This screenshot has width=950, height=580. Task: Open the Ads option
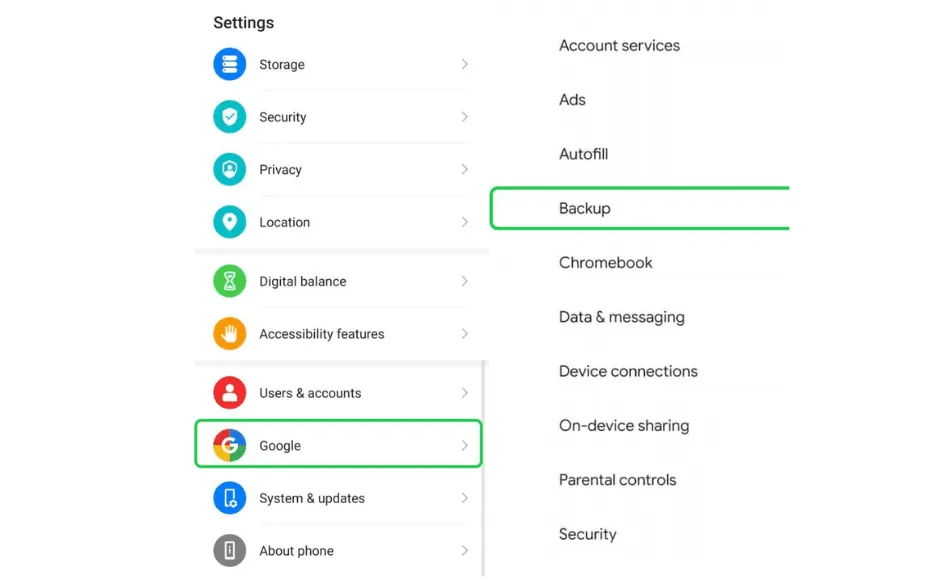(572, 99)
